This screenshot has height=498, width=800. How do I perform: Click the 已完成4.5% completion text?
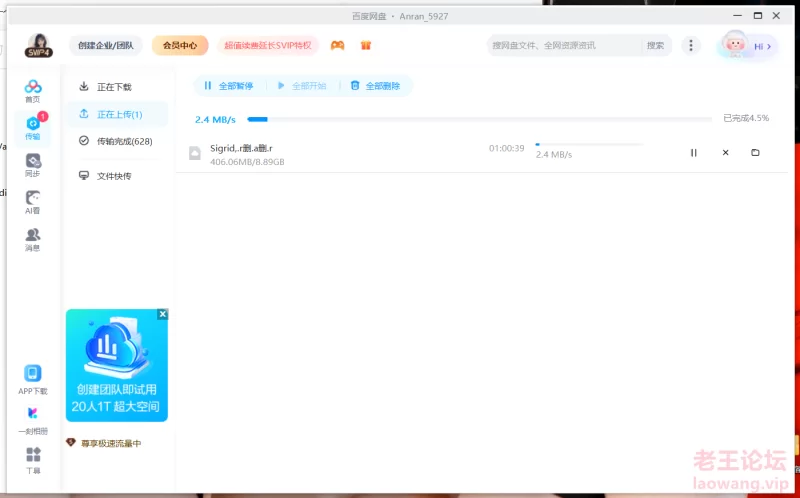746,118
